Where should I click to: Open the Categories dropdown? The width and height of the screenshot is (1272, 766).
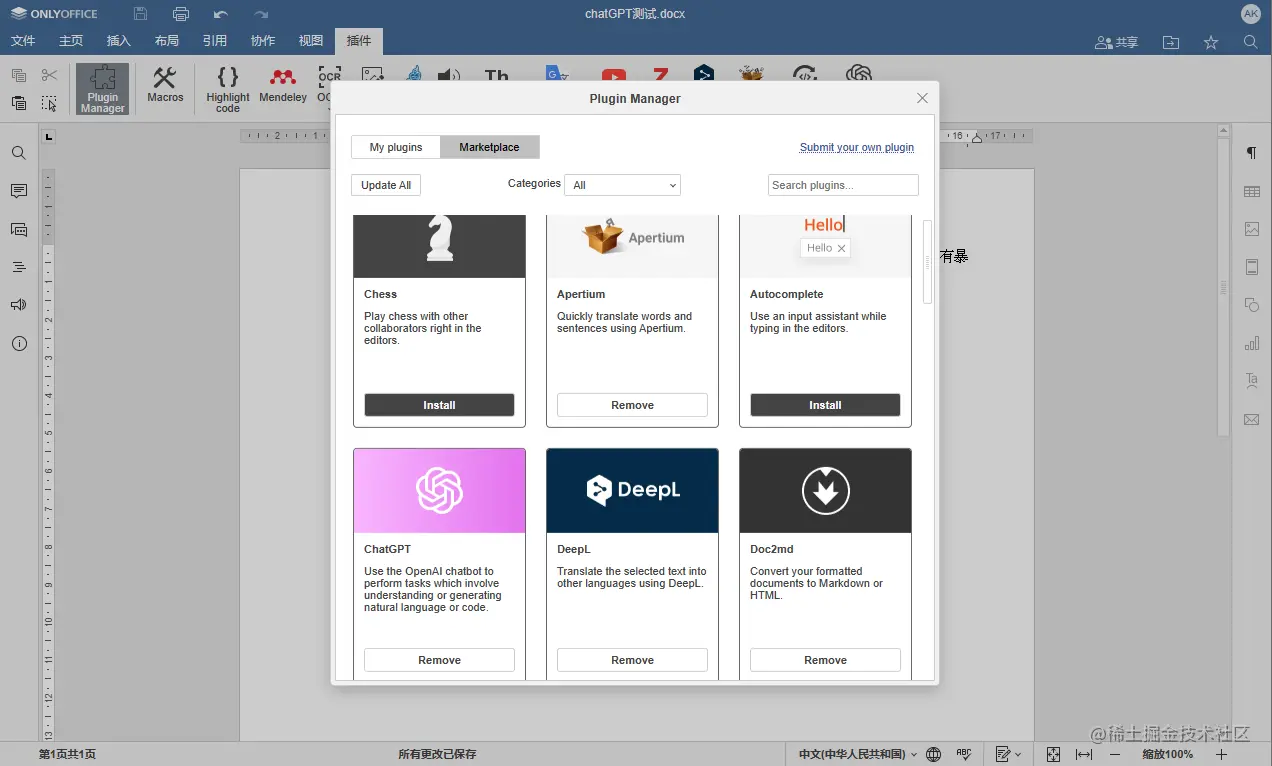622,184
